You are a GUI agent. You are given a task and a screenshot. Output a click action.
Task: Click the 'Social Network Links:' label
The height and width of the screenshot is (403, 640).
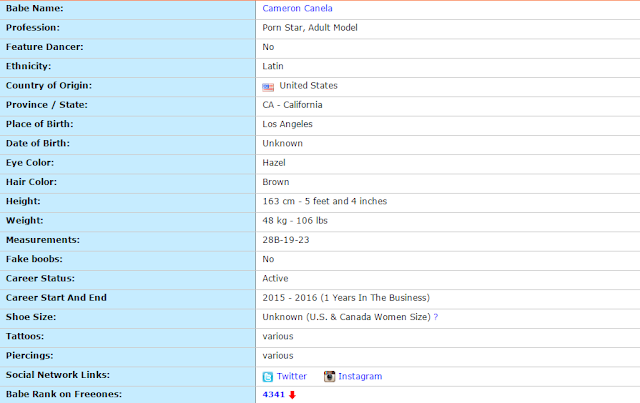(x=58, y=375)
